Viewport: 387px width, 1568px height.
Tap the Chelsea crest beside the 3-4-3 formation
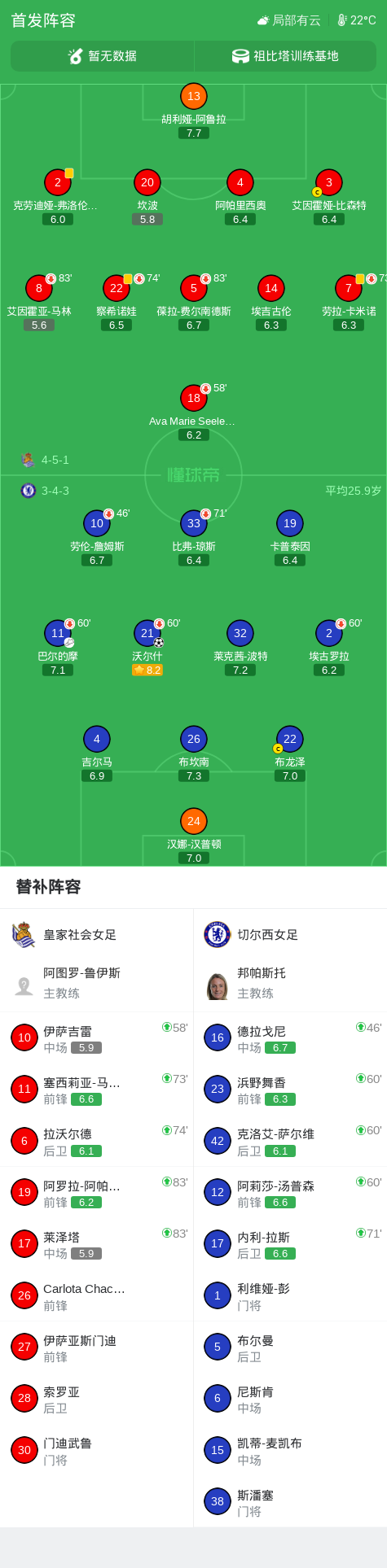[x=29, y=491]
